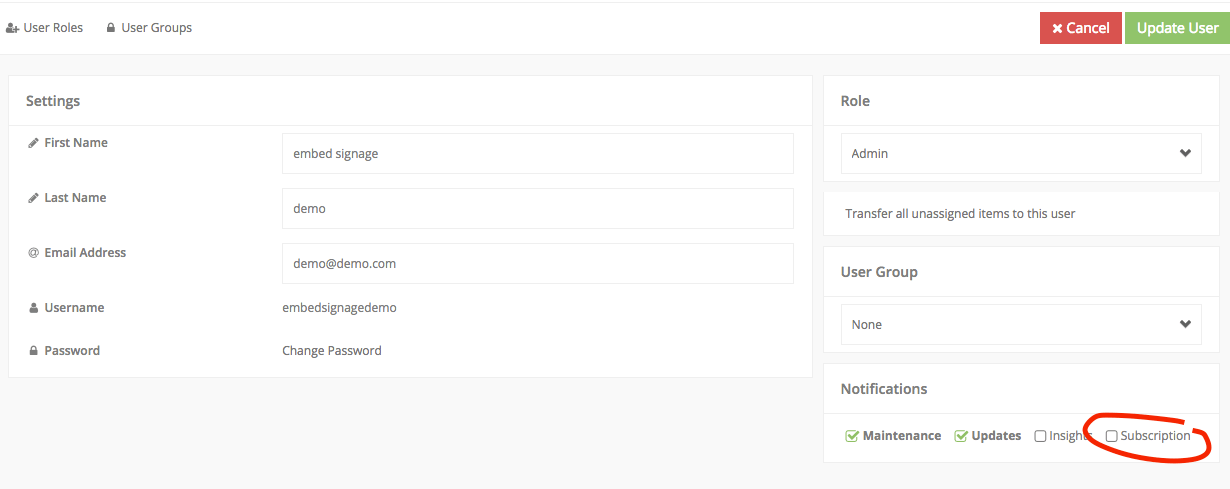
Task: Click the pencil icon beside Last Name
Action: click(33, 198)
